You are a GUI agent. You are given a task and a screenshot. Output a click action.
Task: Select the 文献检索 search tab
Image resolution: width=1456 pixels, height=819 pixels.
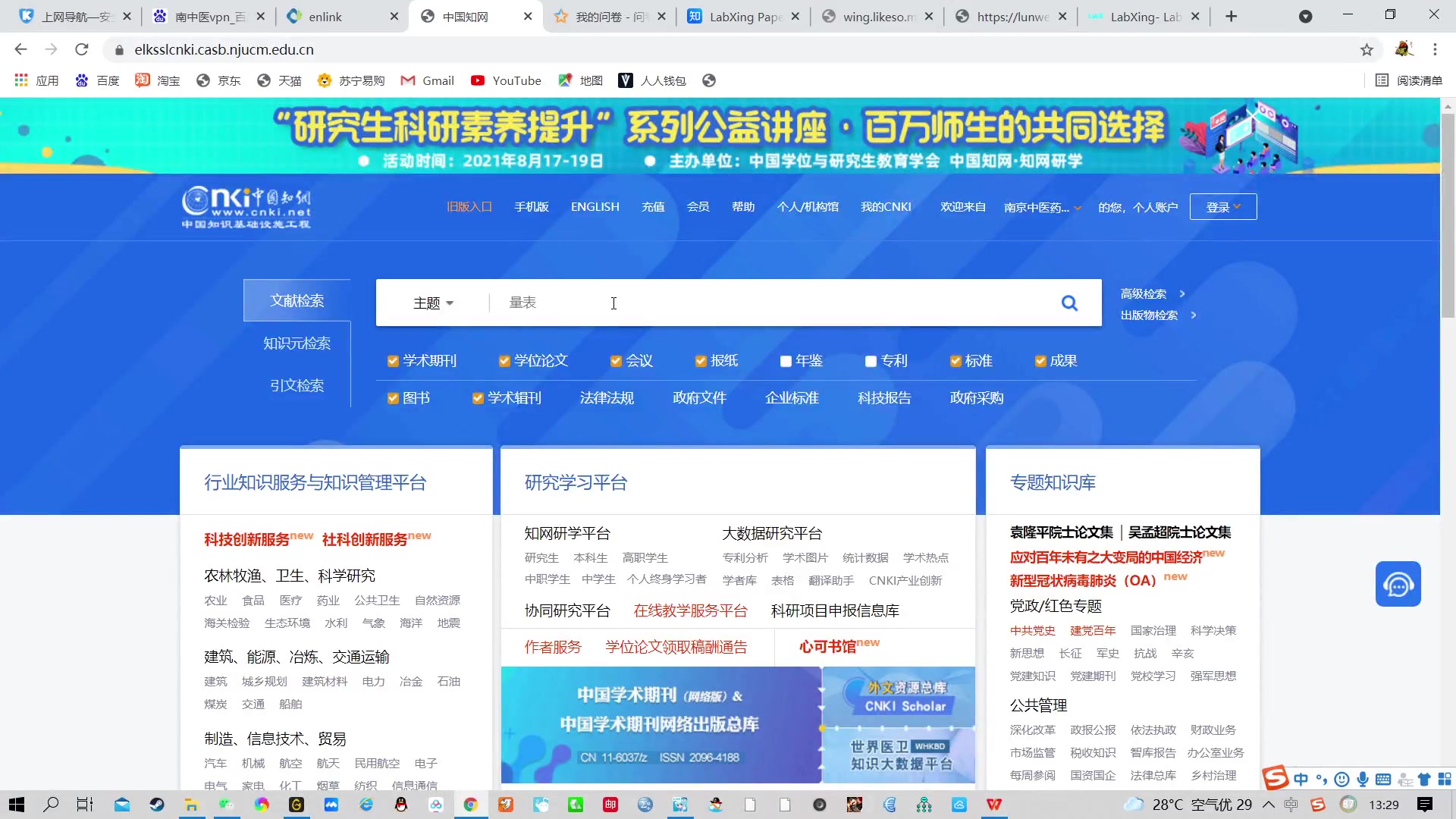297,300
